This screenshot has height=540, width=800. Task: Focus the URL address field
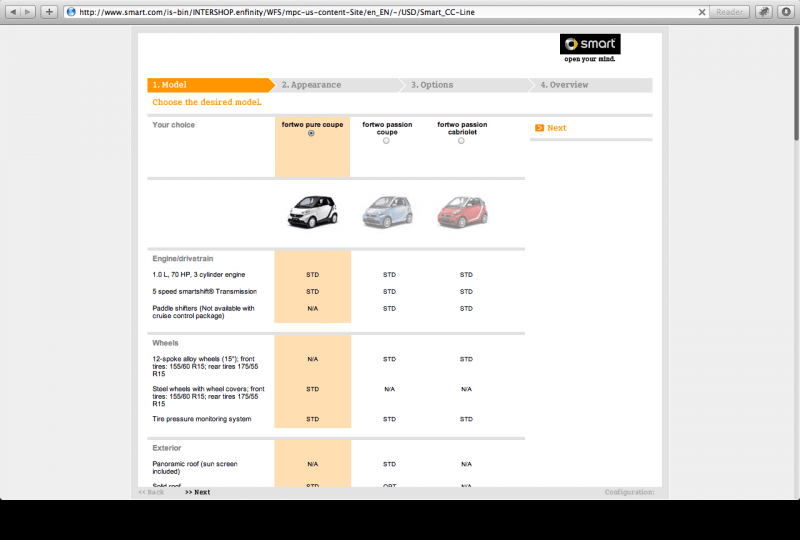(x=388, y=12)
